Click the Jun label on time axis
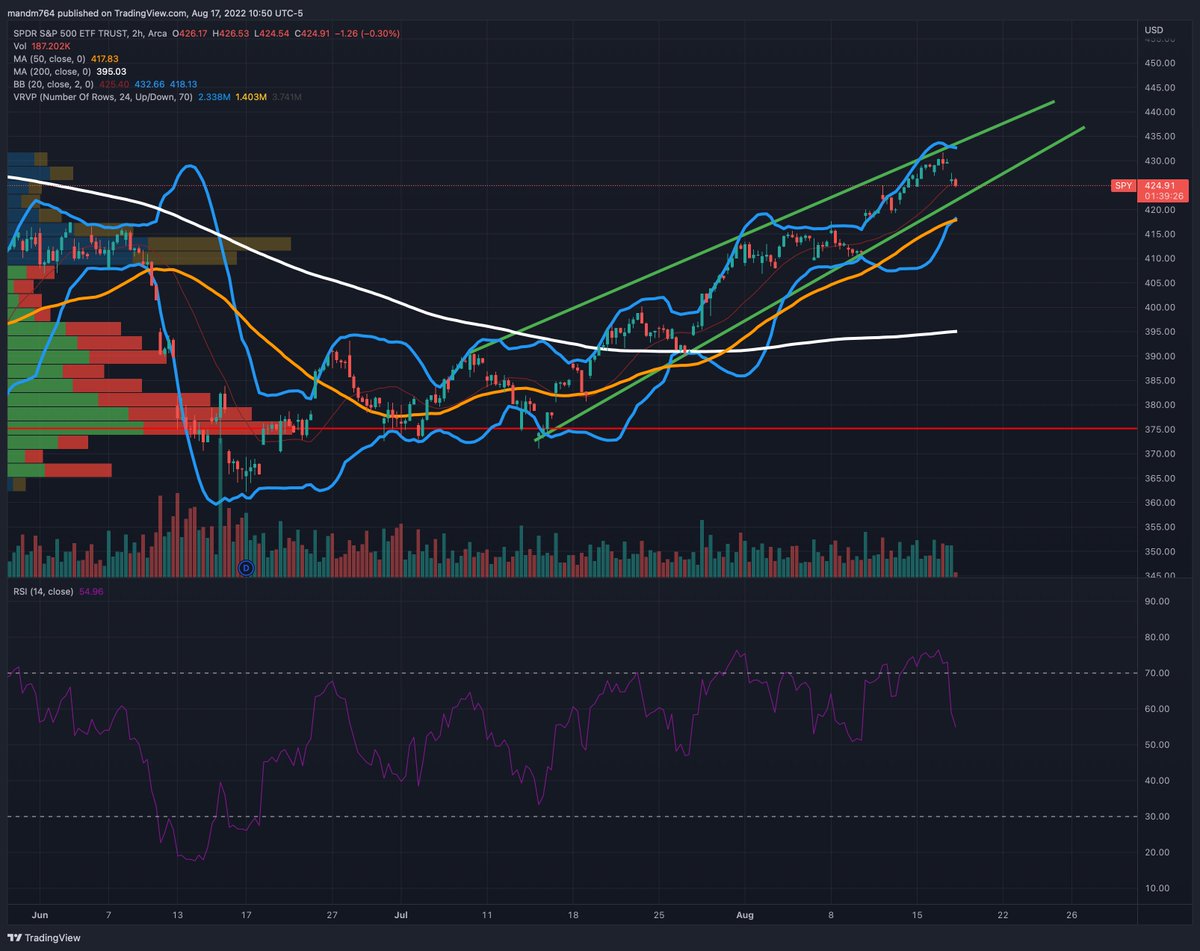 tap(41, 914)
